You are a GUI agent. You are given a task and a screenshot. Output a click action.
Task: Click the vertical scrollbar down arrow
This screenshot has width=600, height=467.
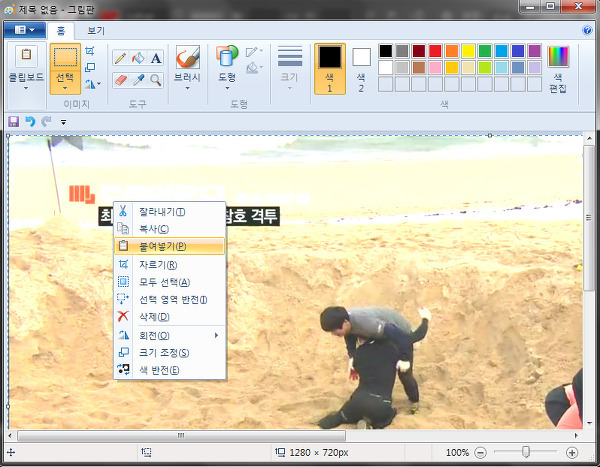[x=589, y=423]
